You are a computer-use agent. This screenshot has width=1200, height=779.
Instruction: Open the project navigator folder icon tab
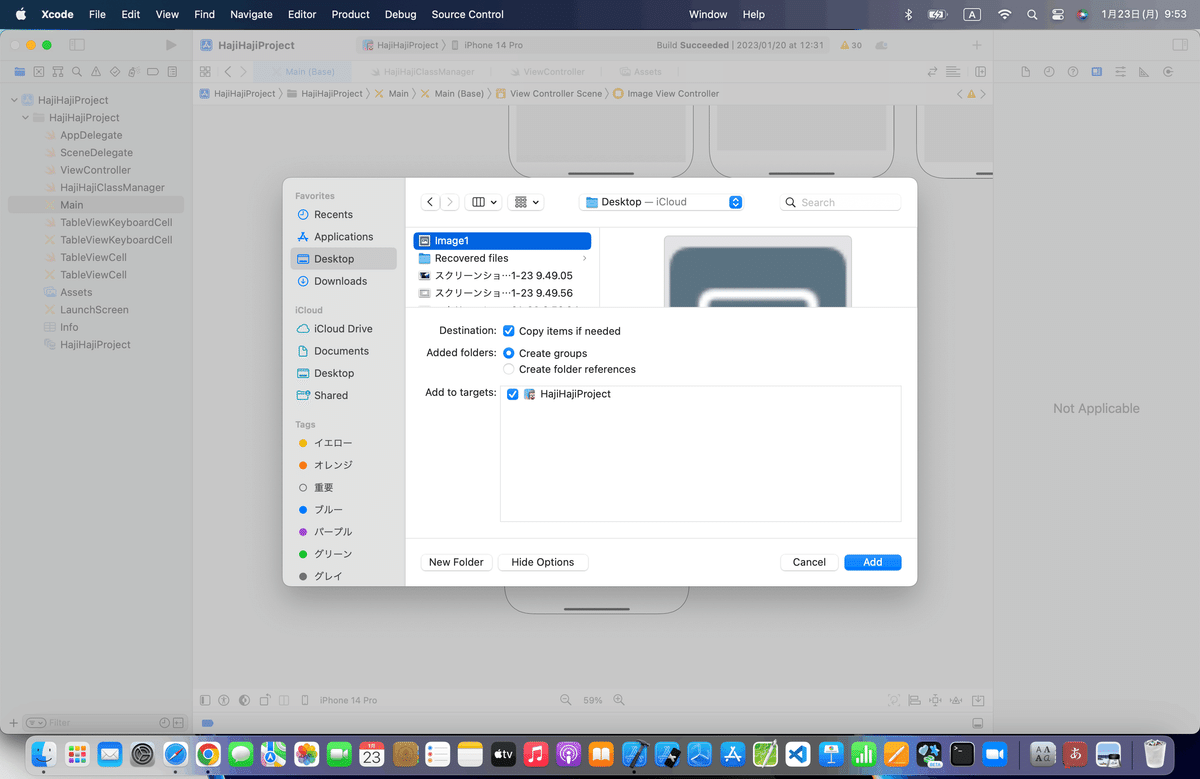(x=20, y=72)
